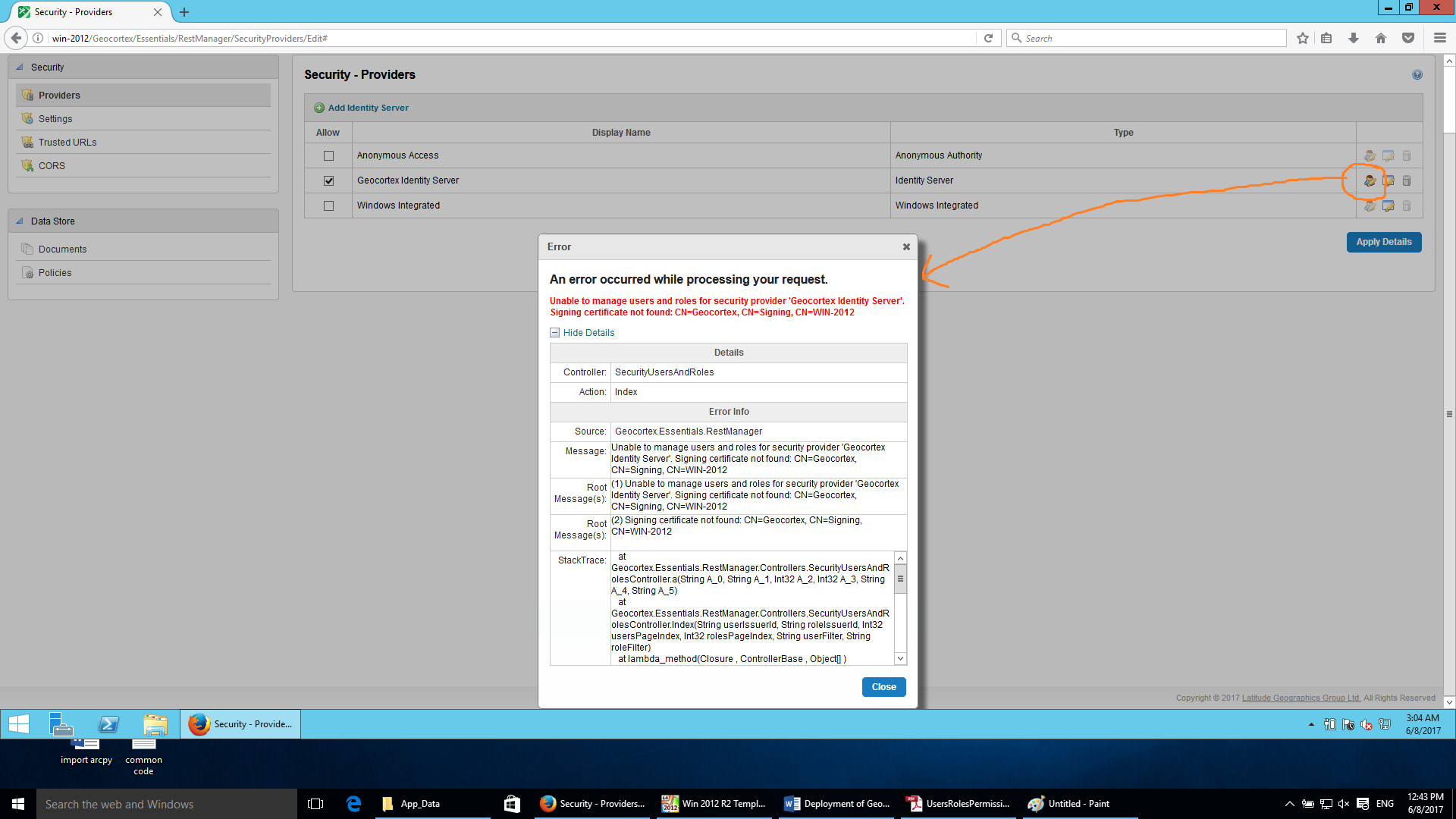Open Task View on the host taskbar
1456x819 pixels.
(315, 804)
